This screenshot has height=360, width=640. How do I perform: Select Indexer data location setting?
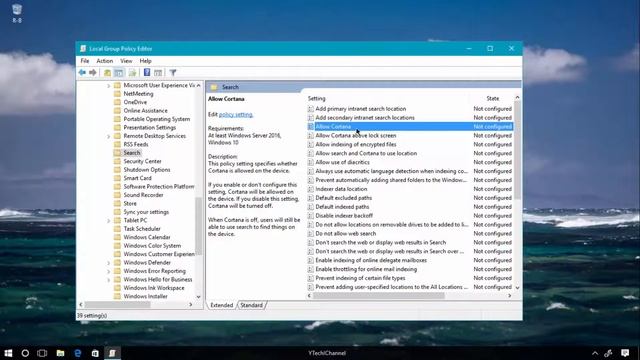341,189
